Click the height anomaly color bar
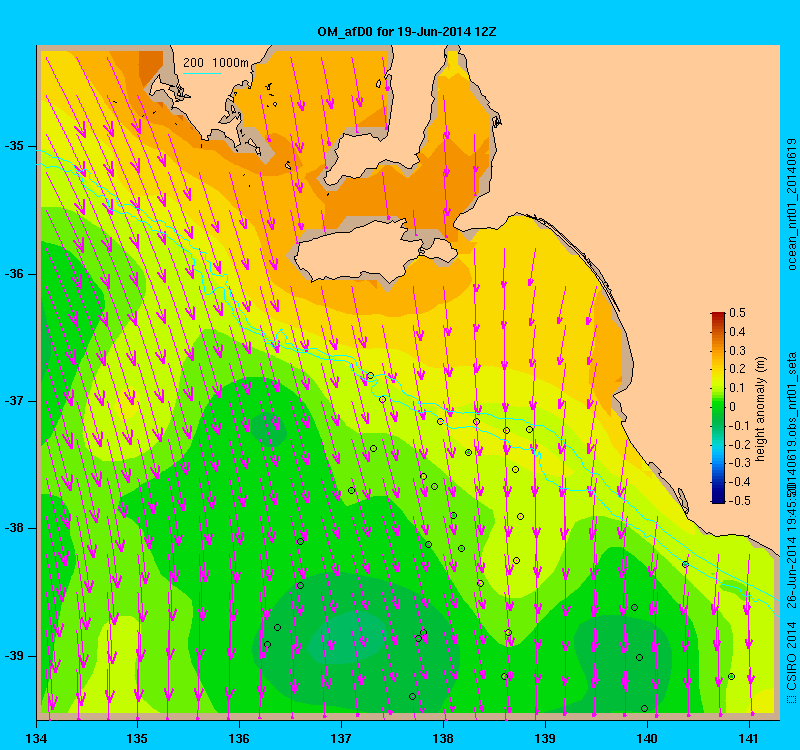 point(718,408)
